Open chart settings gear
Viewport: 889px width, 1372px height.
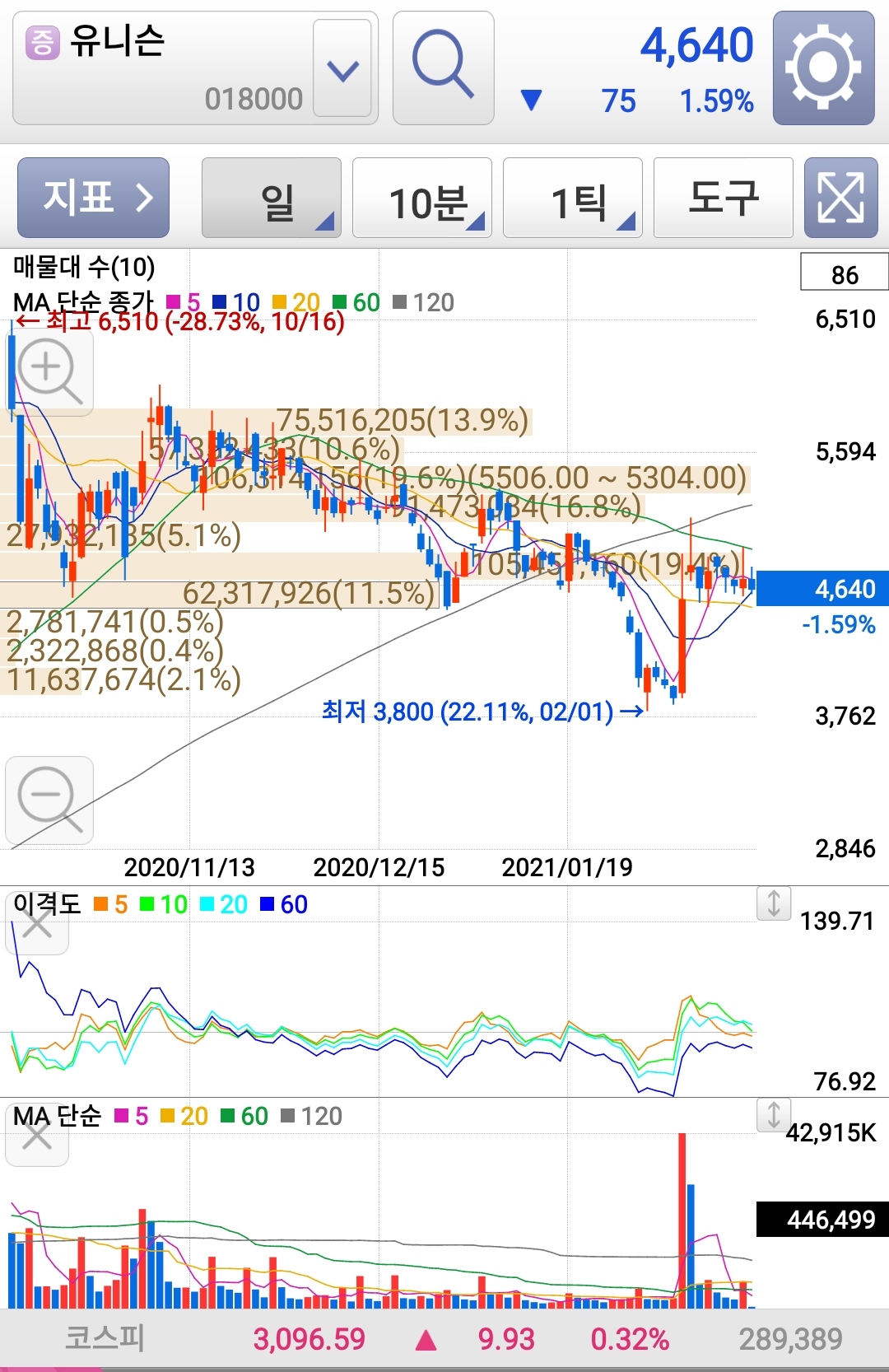click(x=823, y=68)
